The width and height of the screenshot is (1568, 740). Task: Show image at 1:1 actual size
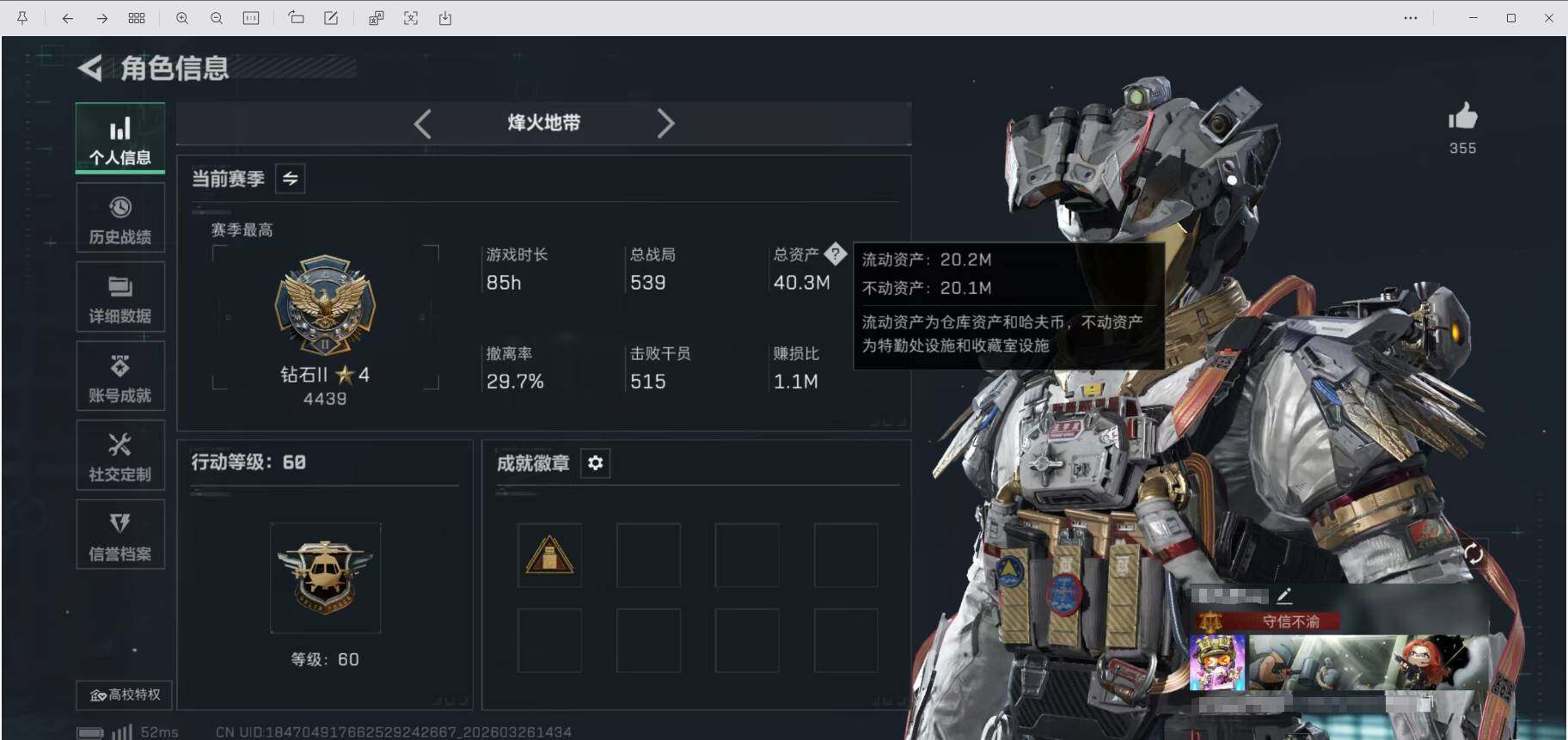[251, 18]
